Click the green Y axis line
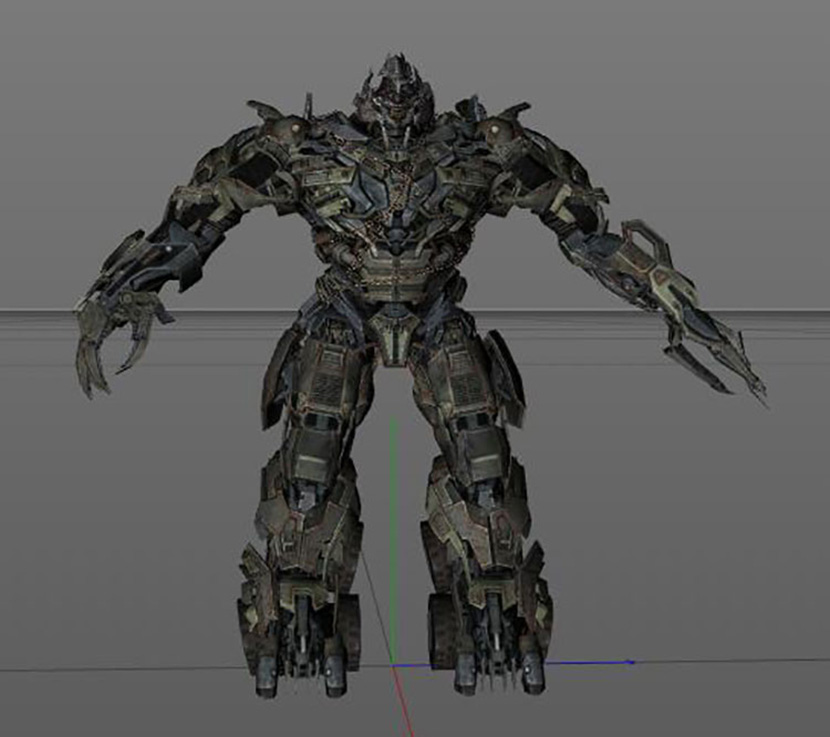 392,540
